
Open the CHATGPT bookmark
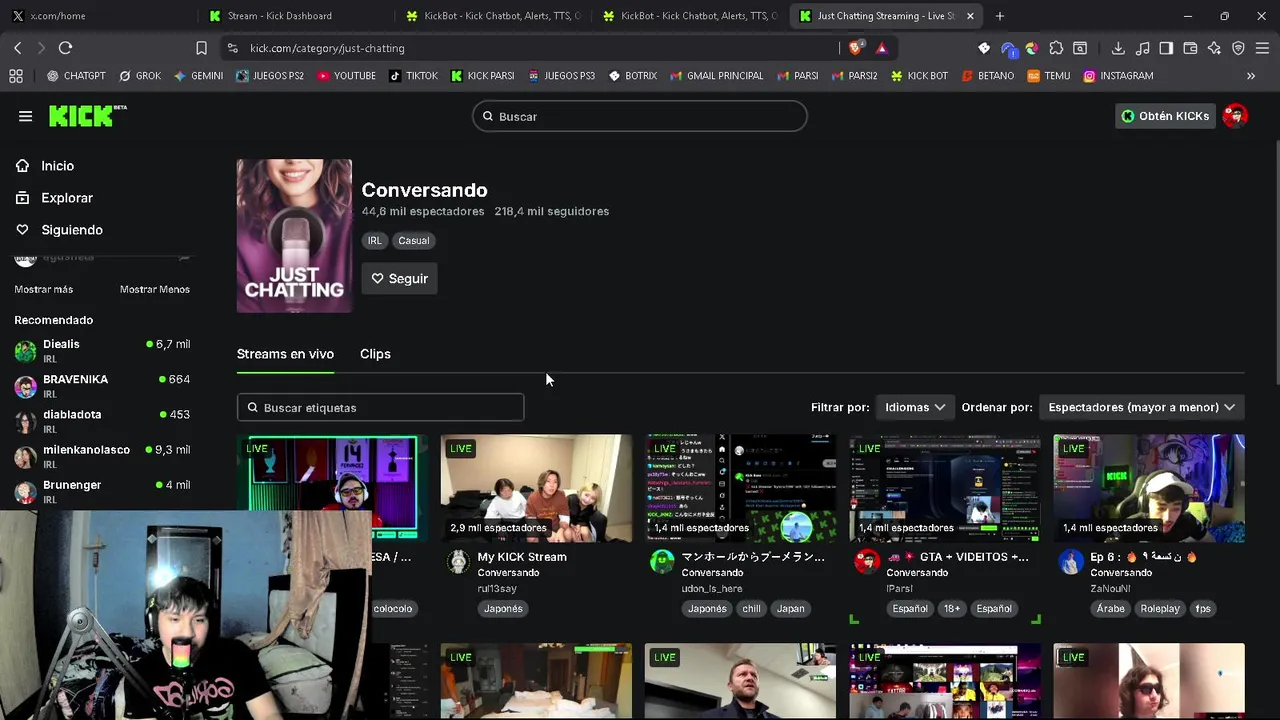pos(76,76)
